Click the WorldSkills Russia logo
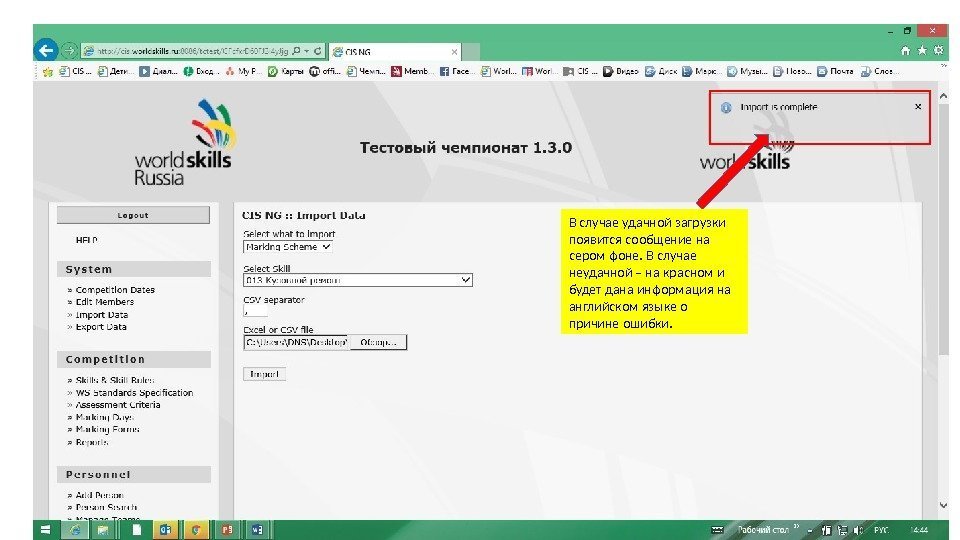 coord(183,143)
